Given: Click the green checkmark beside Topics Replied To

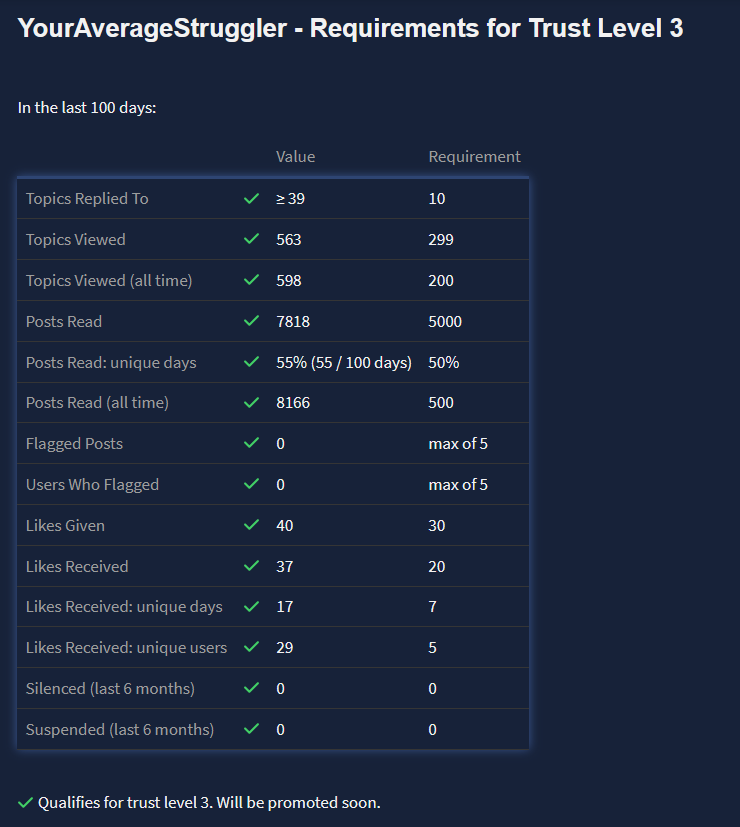Looking at the screenshot, I should point(252,199).
